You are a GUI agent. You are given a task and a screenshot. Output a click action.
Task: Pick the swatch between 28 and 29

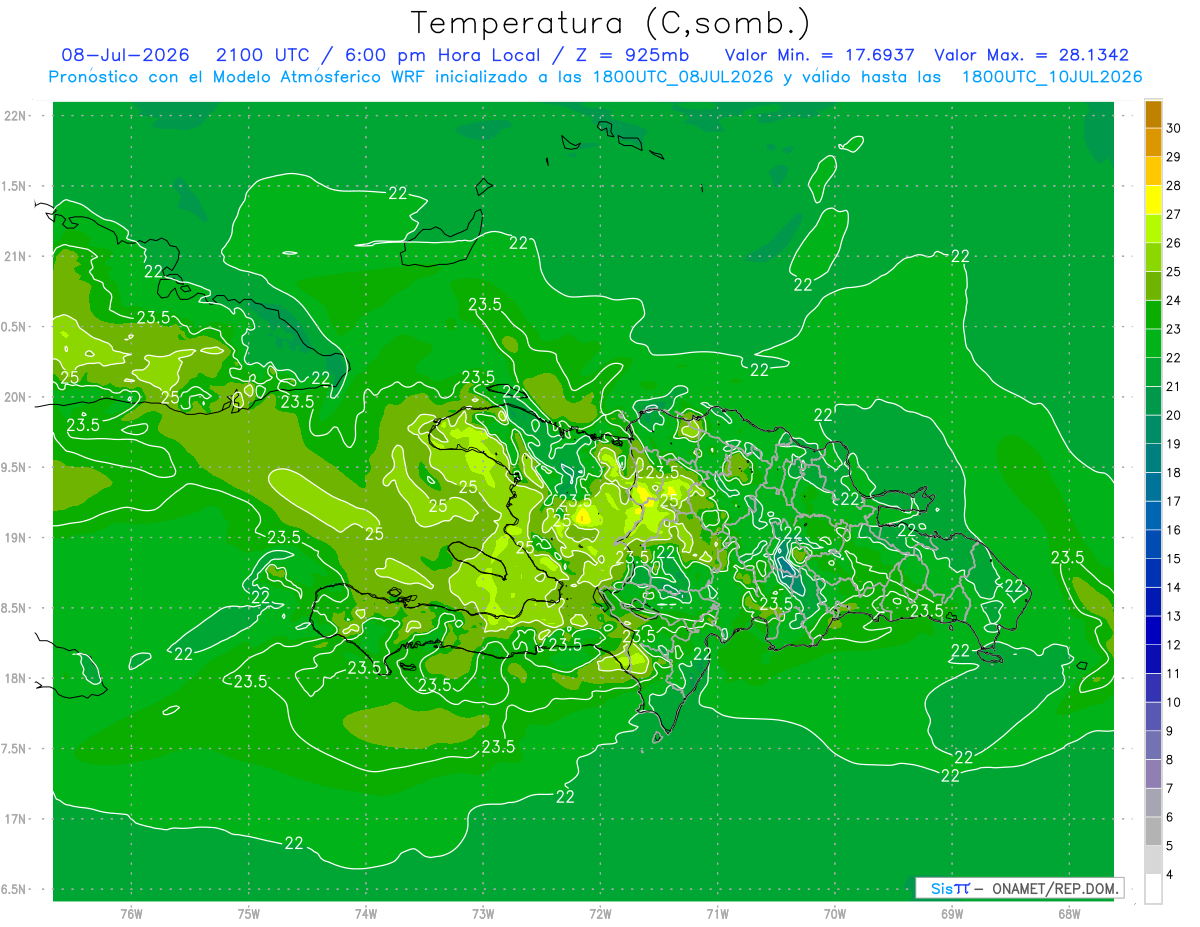(1153, 171)
